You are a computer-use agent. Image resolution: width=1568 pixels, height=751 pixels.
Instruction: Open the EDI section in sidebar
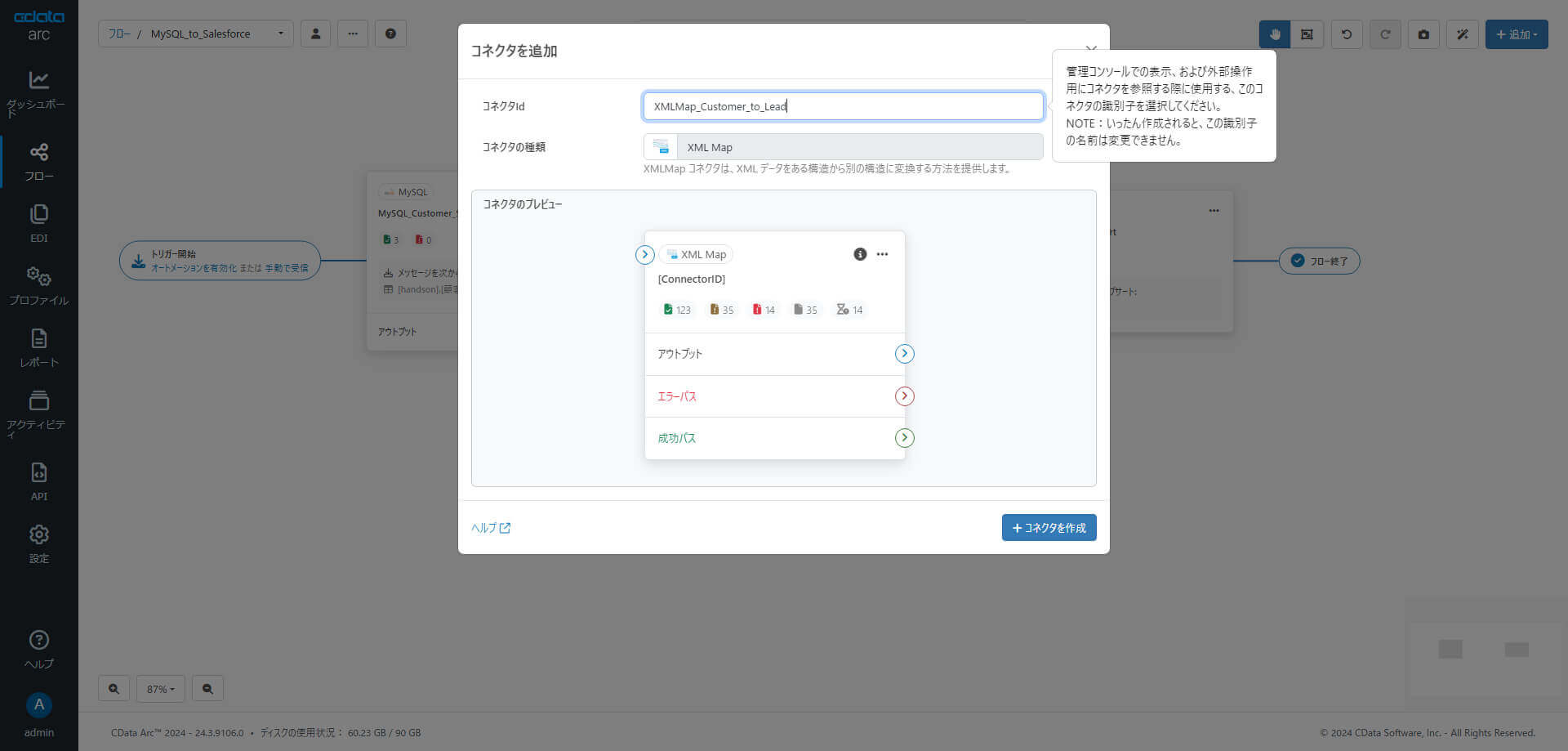(x=38, y=224)
